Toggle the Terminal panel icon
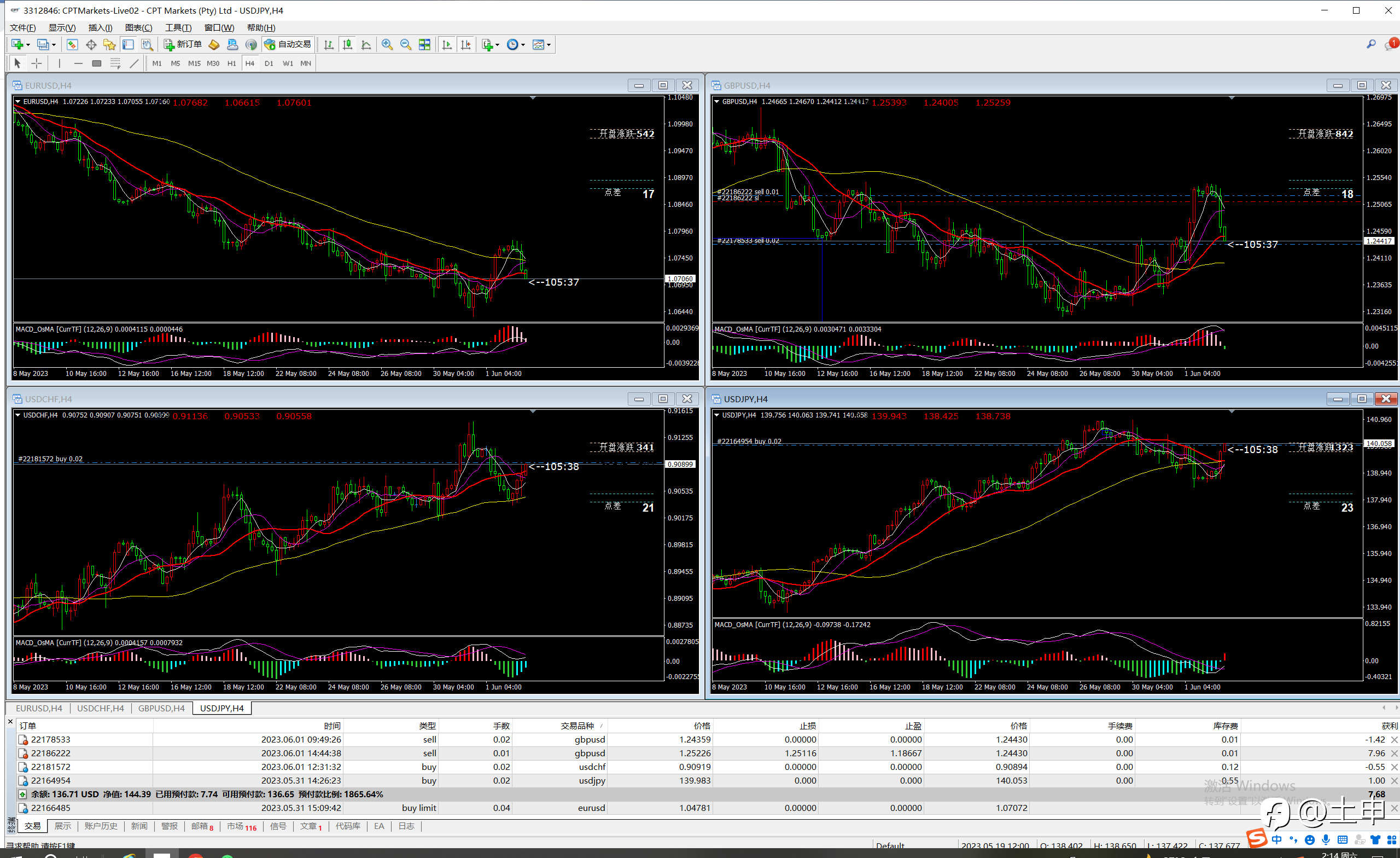 pos(129,44)
